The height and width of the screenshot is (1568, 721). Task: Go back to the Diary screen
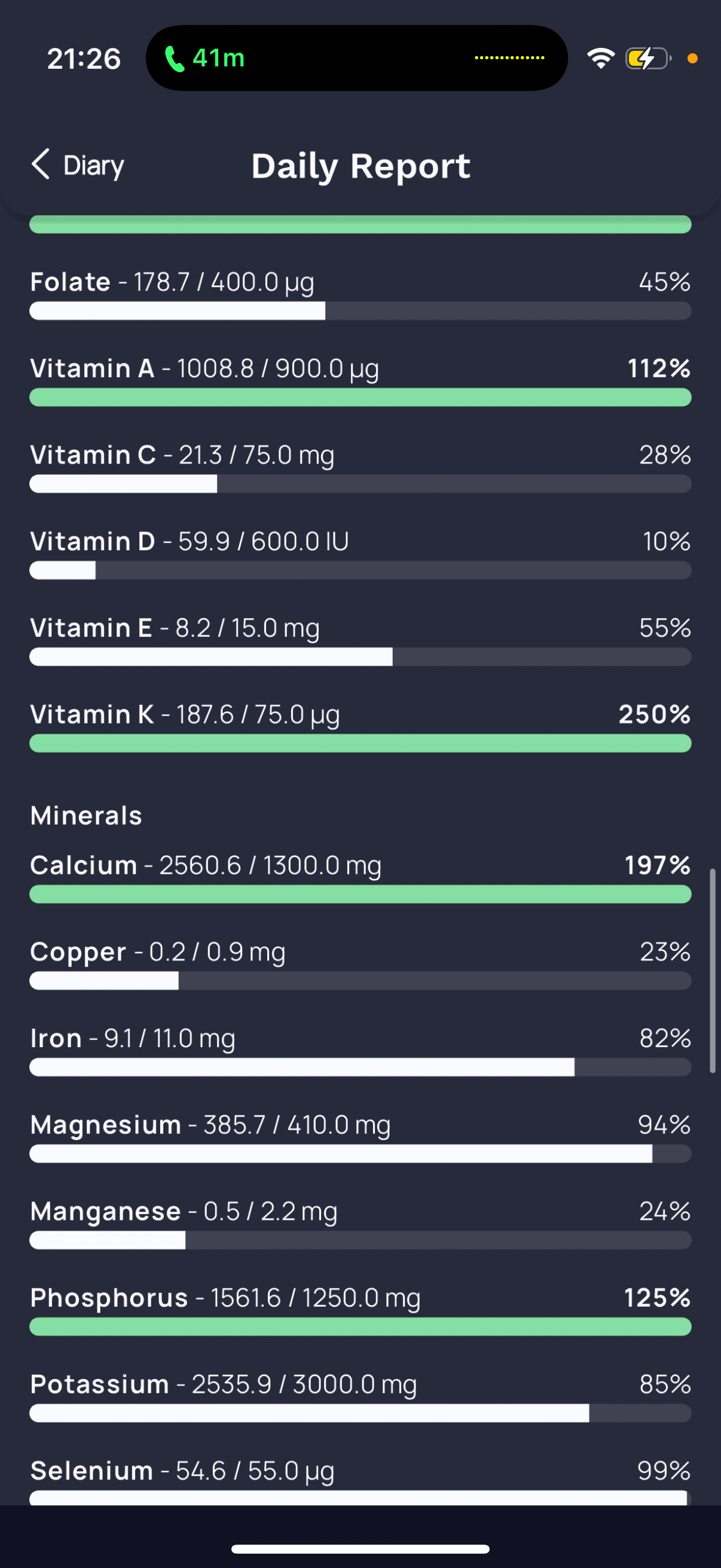point(78,165)
